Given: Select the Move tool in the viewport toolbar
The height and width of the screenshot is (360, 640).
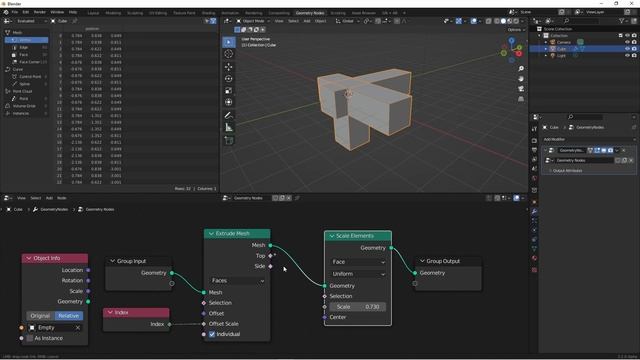Looking at the screenshot, I should 229,67.
